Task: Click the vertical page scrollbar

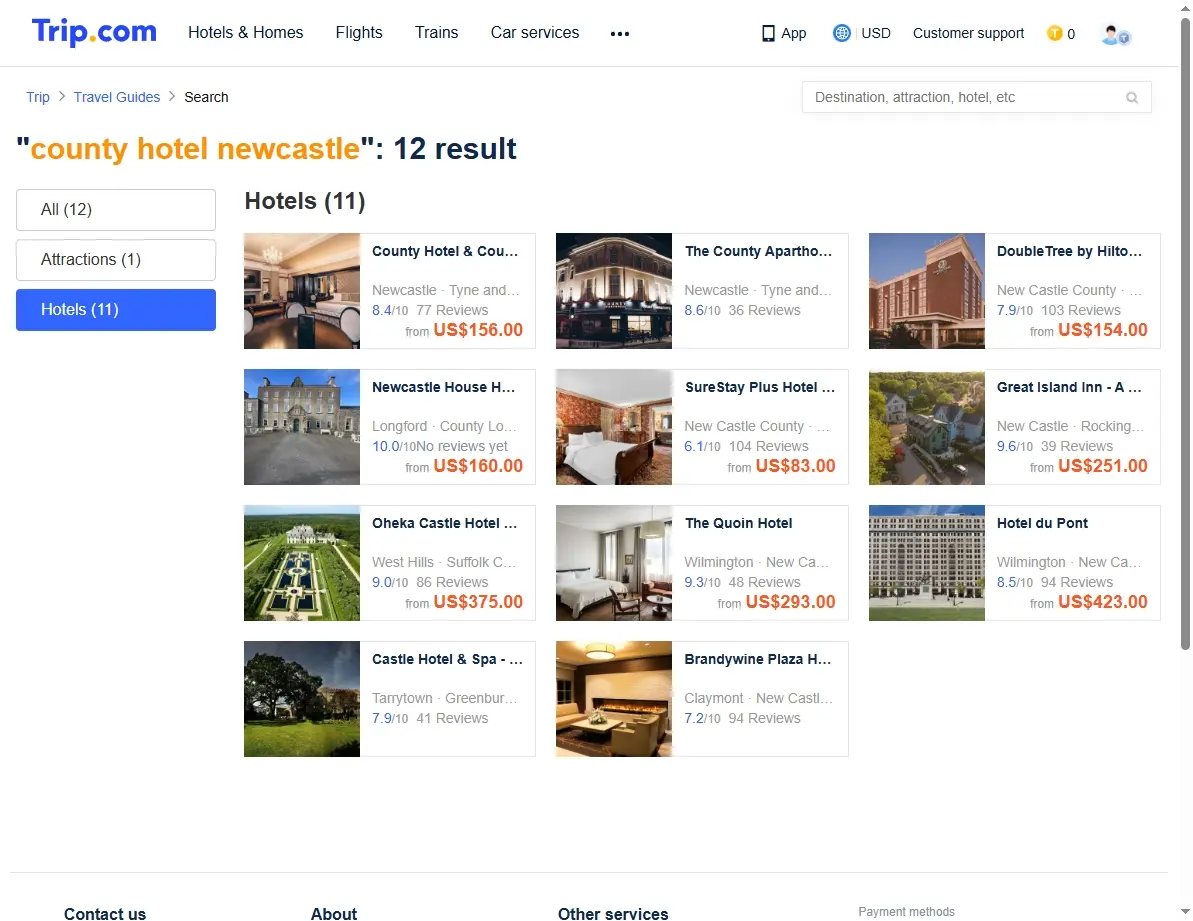Action: pyautogui.click(x=1185, y=335)
